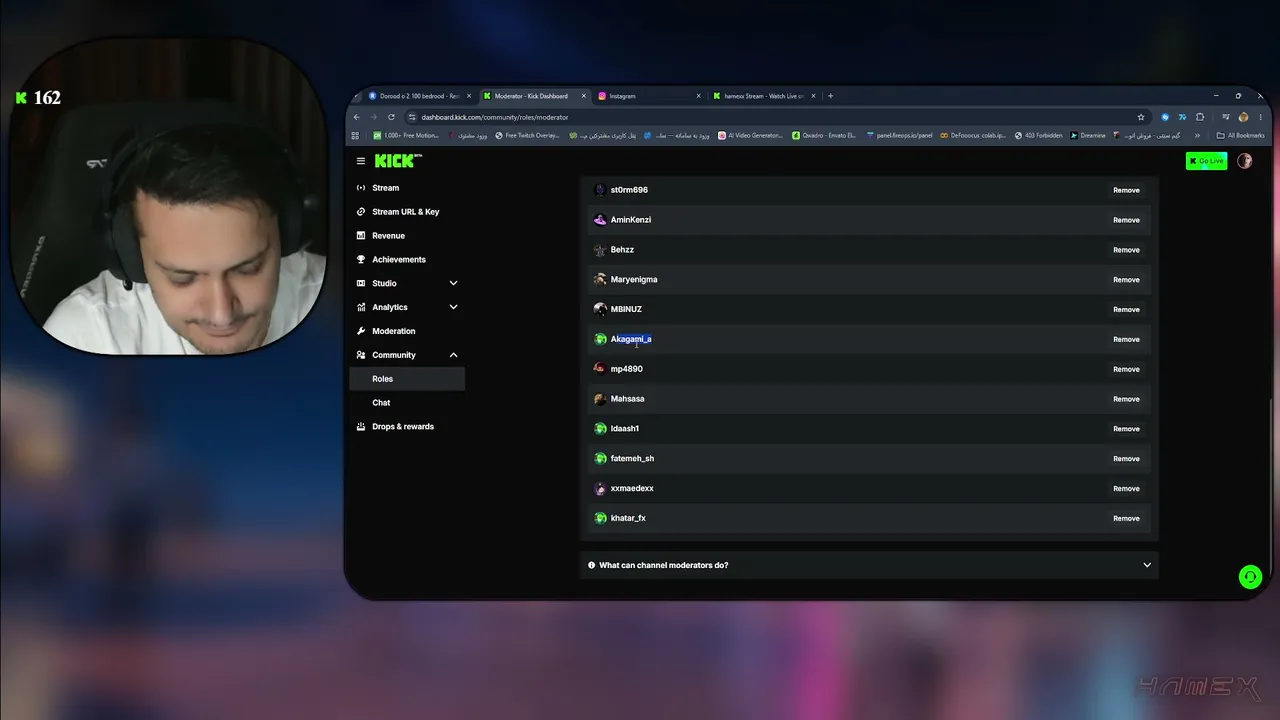Screen dimensions: 1280x720
Task: Click the Achievements trophy icon
Action: point(361,260)
